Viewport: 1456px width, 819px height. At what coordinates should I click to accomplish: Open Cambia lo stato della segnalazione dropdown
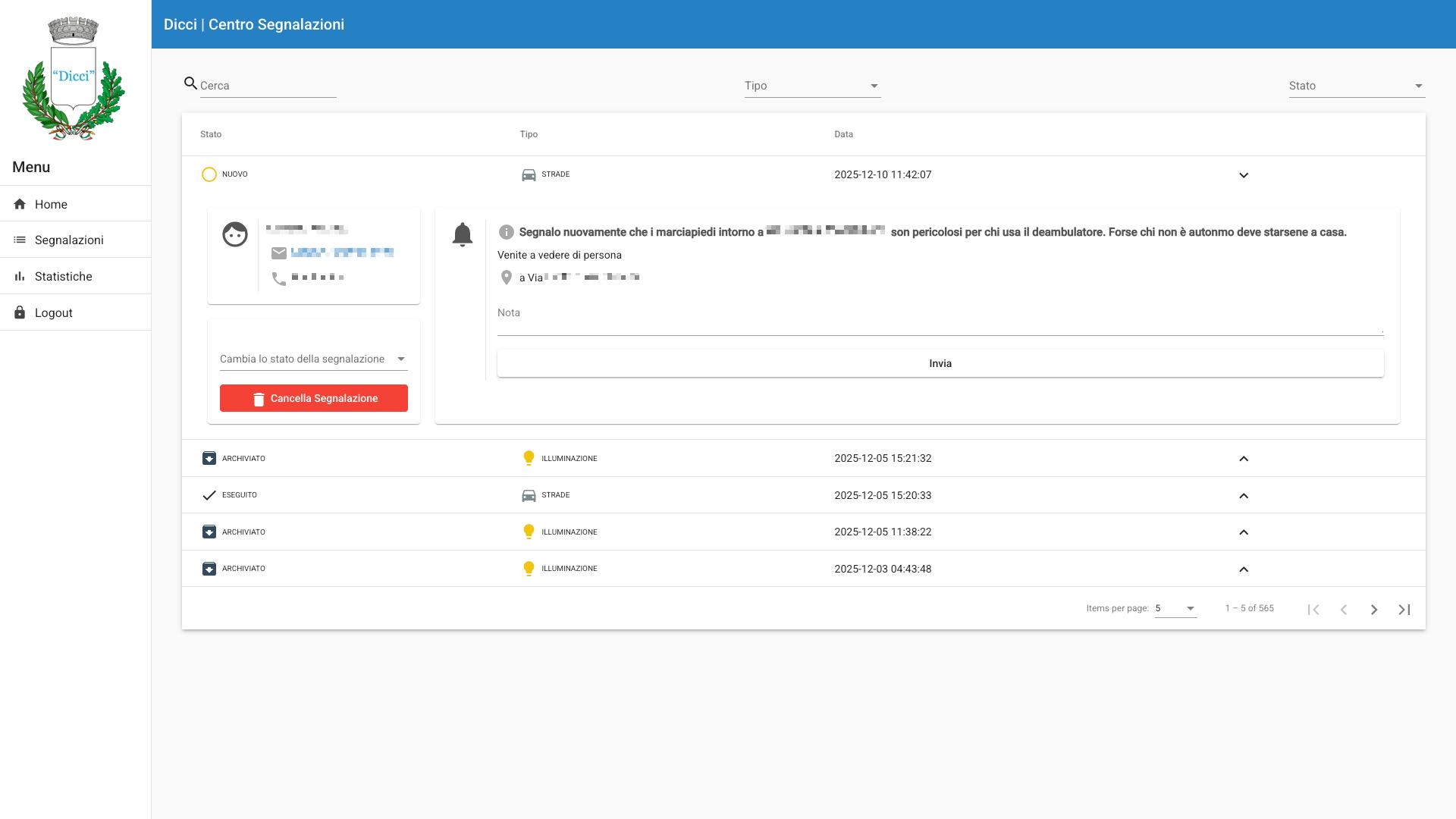point(314,359)
